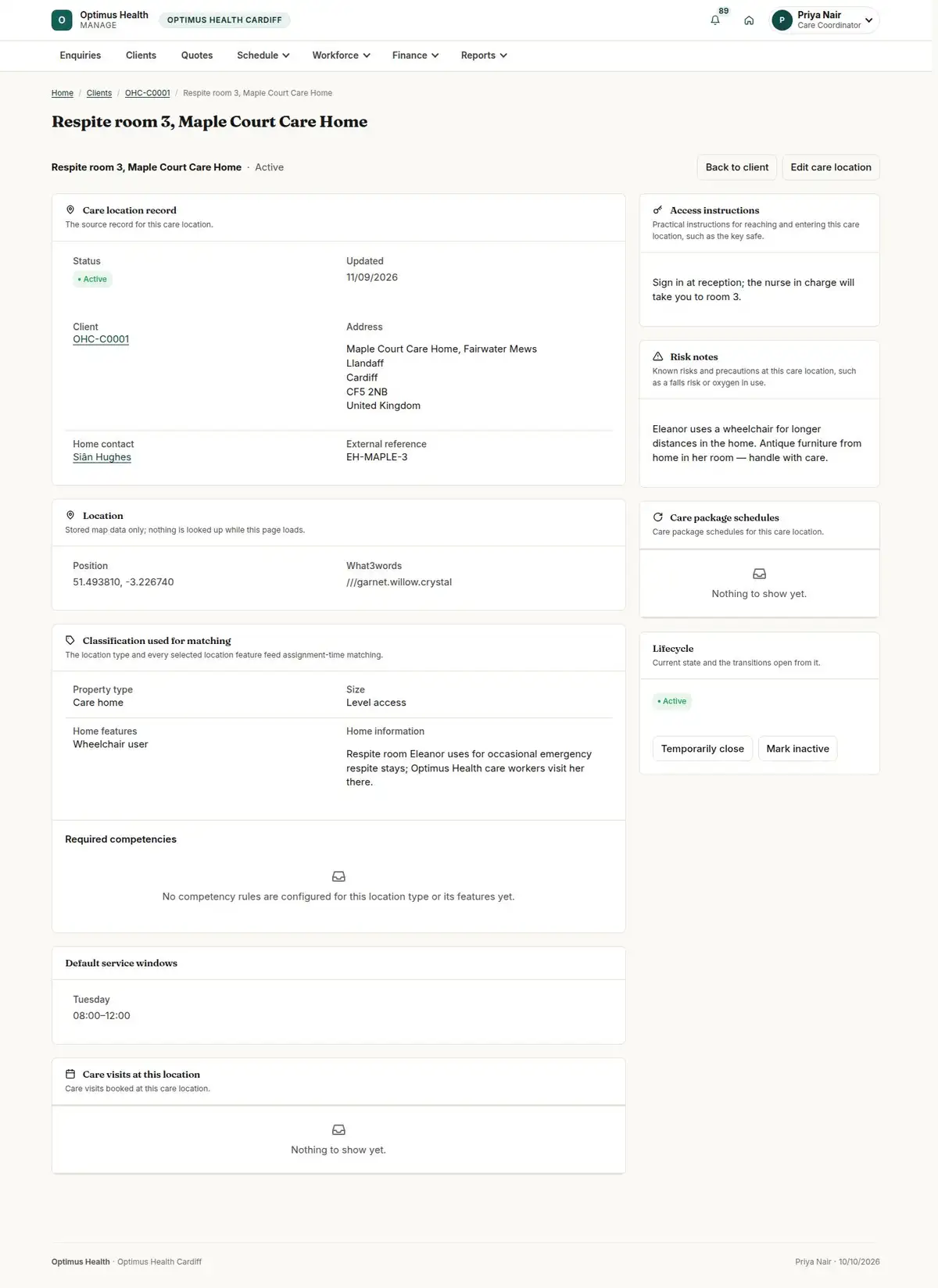938x1288 pixels.
Task: Click the empty inbox icon in Care visits
Action: pos(338,1130)
